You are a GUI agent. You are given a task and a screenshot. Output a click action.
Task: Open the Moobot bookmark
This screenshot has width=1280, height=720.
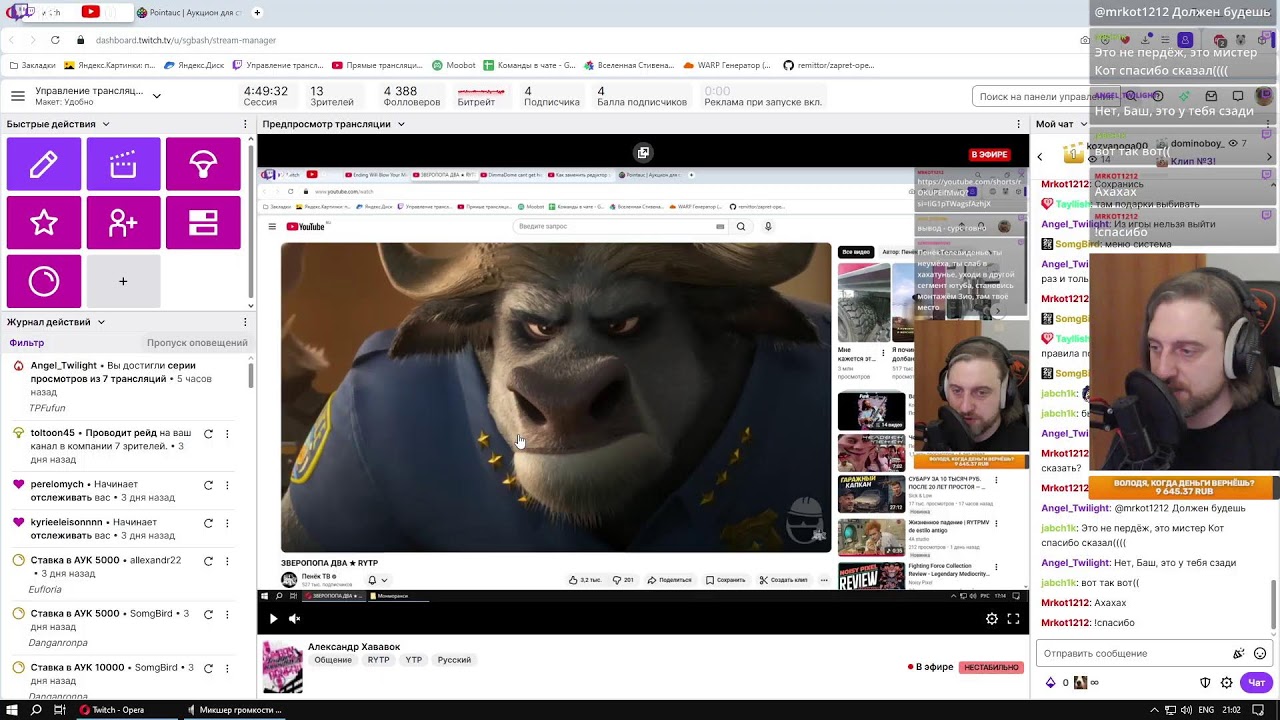(454, 65)
